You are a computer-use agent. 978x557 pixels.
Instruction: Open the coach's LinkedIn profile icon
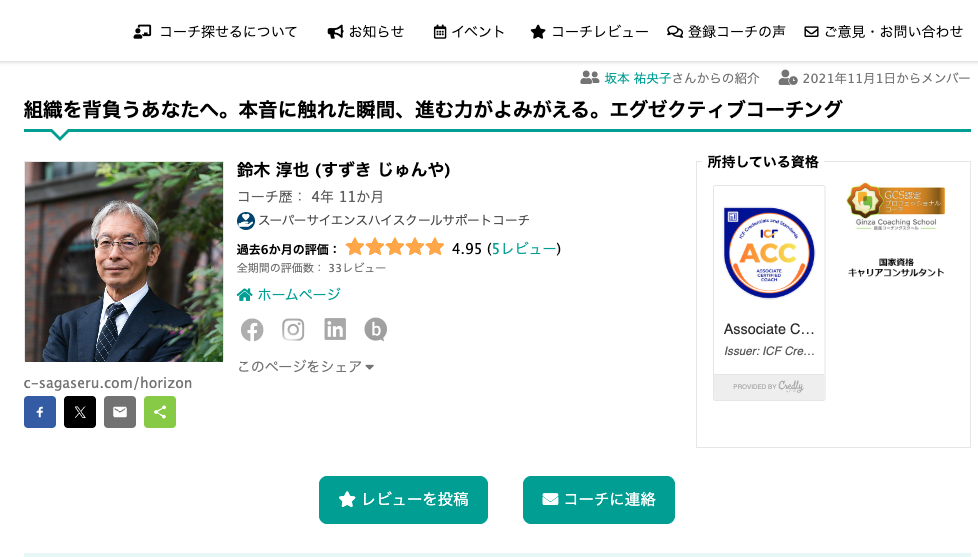coord(335,329)
